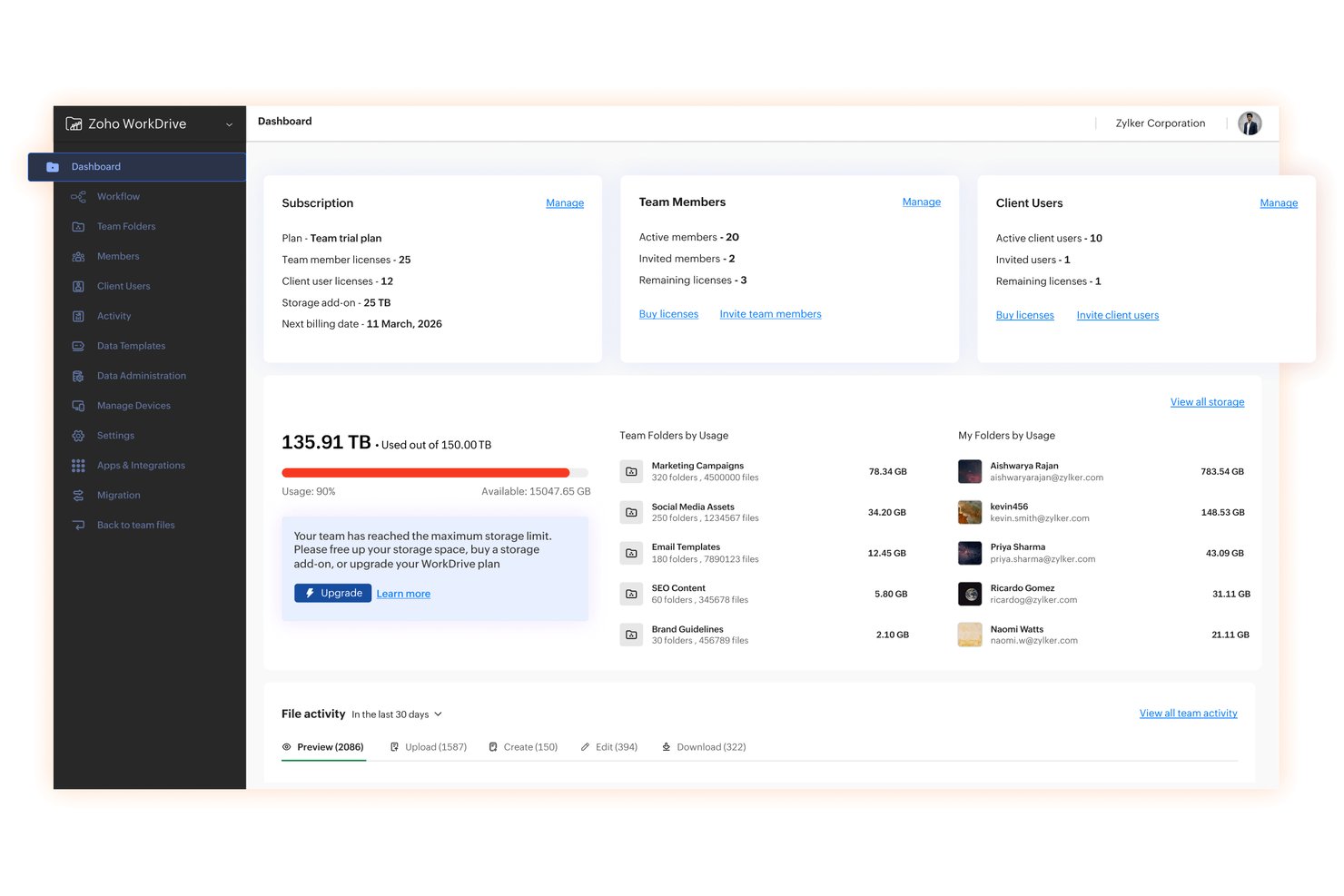The height and width of the screenshot is (896, 1344).
Task: Open the 'In the last 30 days' dropdown
Action: click(x=397, y=714)
